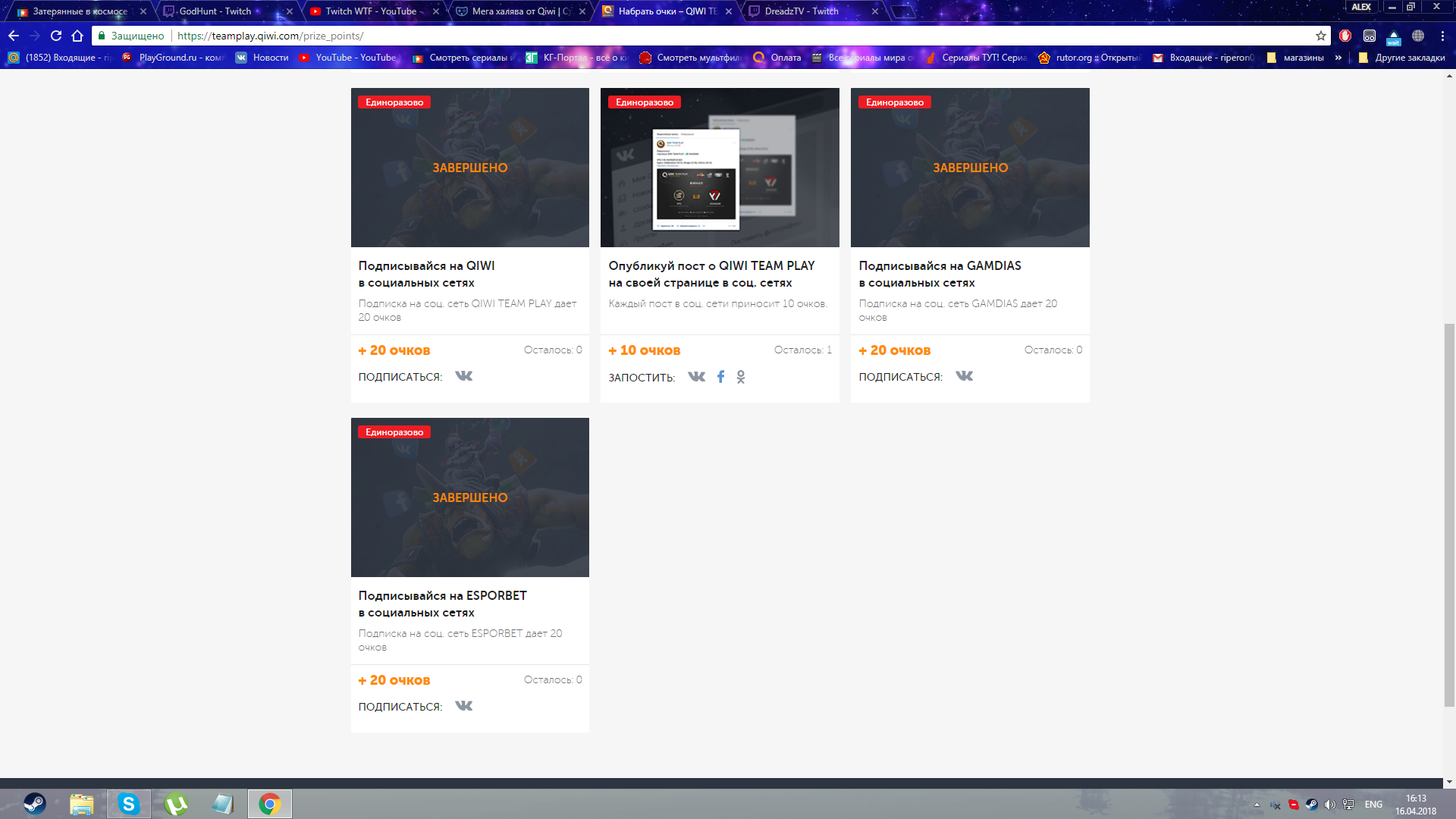Open a new browser tab
The height and width of the screenshot is (819, 1456).
point(902,11)
